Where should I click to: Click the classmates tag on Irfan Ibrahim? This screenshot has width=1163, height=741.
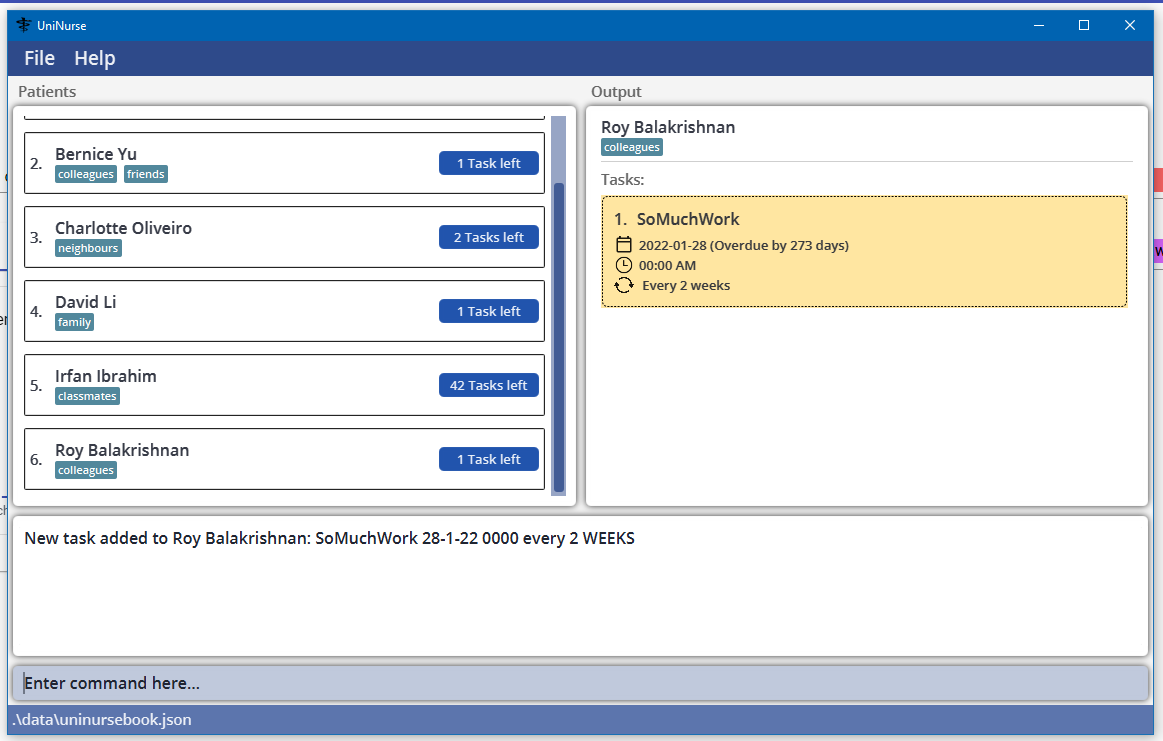point(87,396)
